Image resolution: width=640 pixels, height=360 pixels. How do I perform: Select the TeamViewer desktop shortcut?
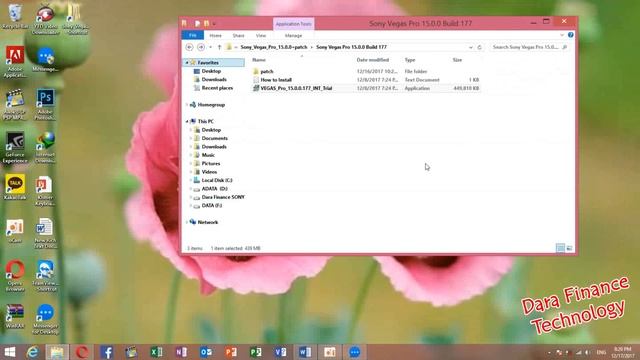tap(45, 275)
